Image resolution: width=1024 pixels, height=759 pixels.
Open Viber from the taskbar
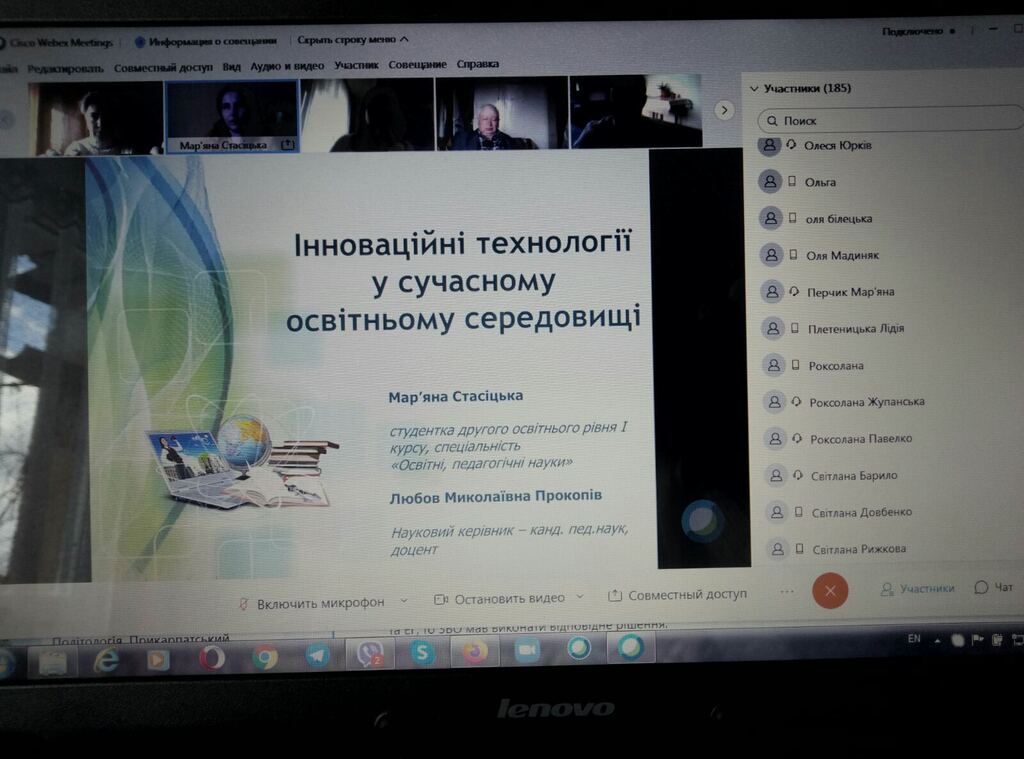pyautogui.click(x=370, y=655)
